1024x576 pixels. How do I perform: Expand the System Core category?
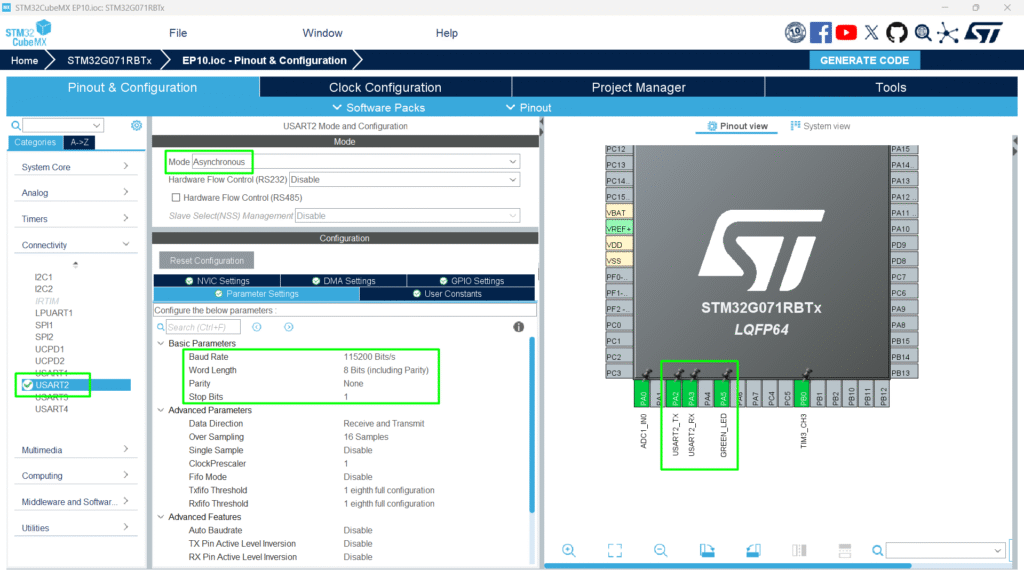pos(75,167)
